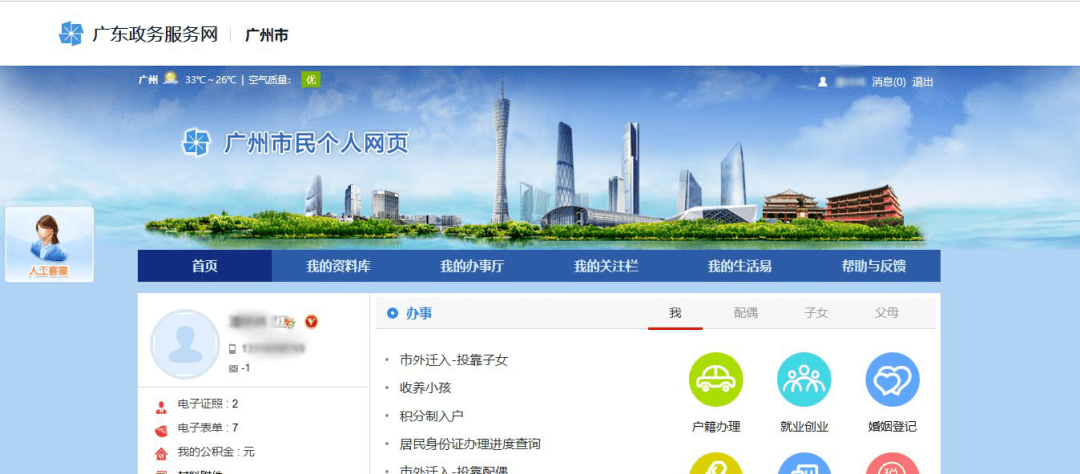Open the 我的办事厅 menu item

pyautogui.click(x=472, y=266)
